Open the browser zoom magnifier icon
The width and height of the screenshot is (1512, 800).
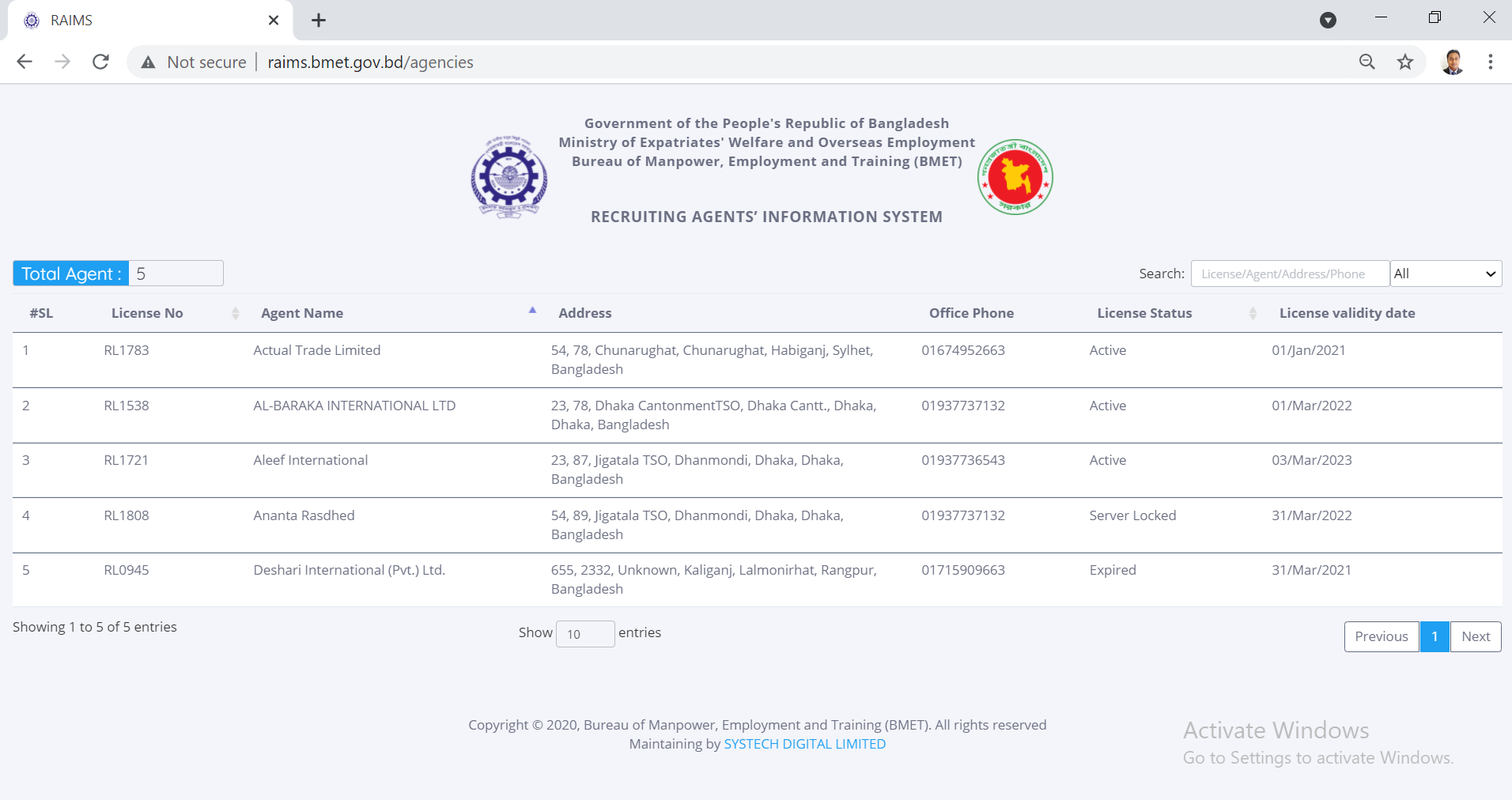(x=1366, y=62)
